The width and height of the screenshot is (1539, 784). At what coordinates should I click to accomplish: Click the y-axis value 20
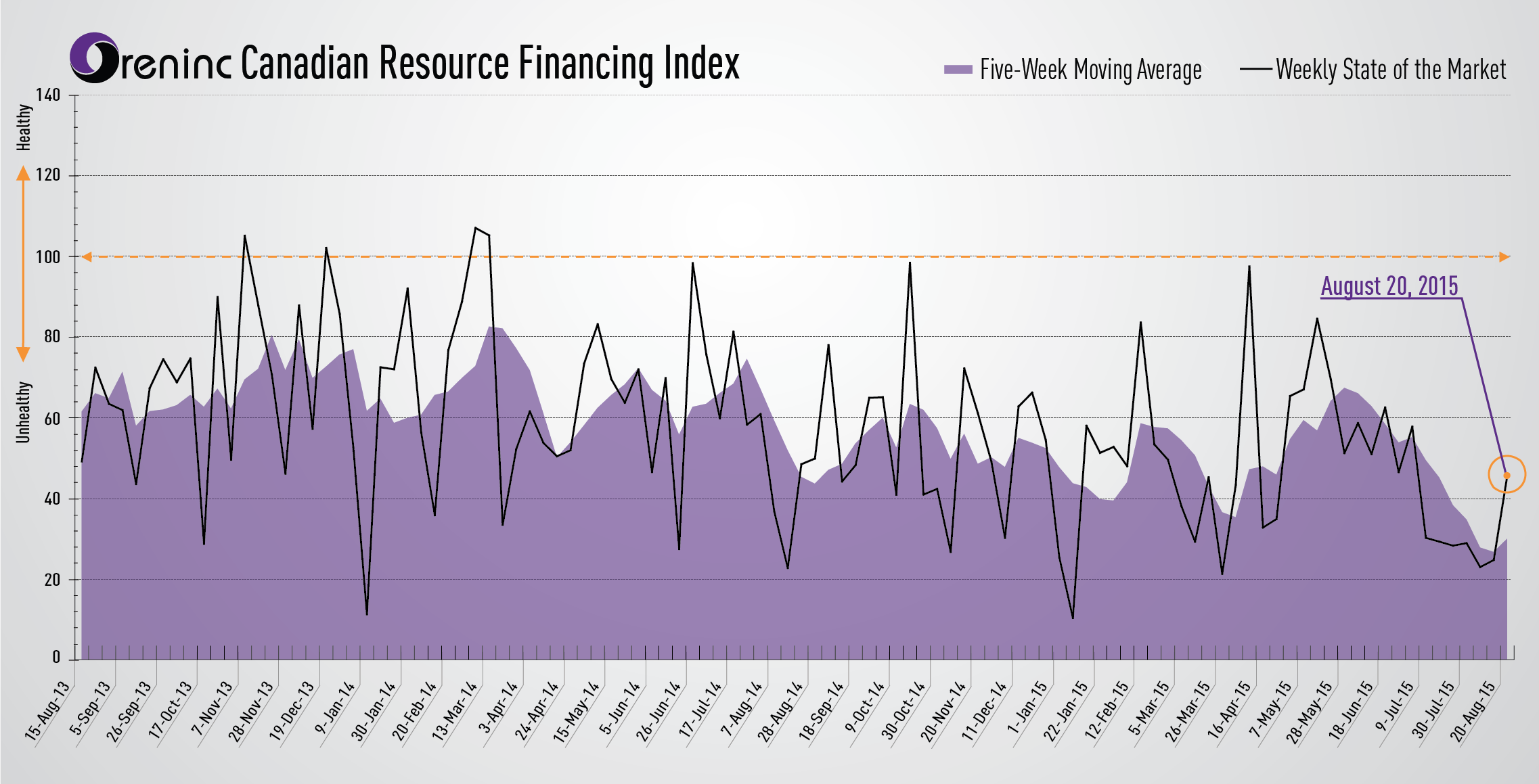point(52,580)
